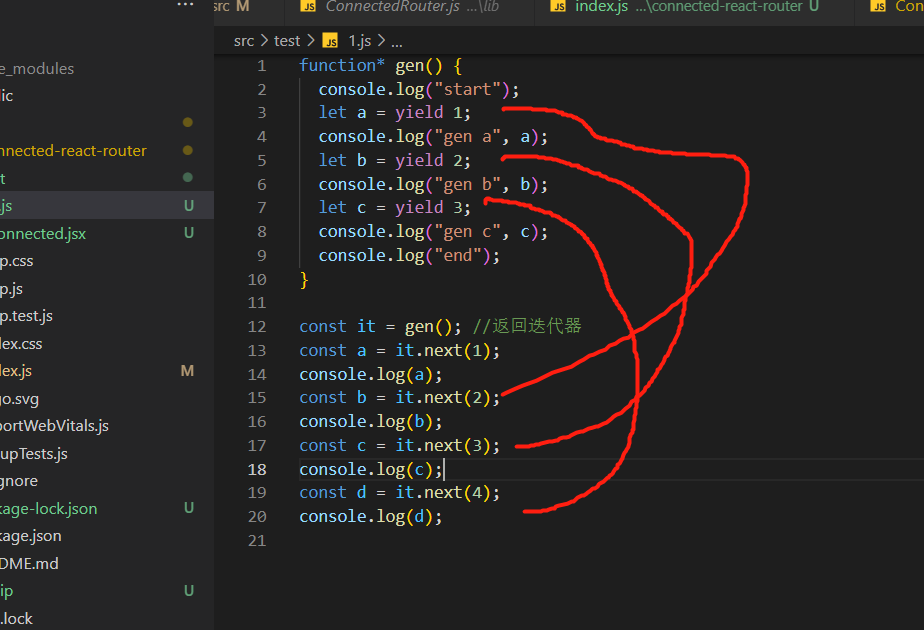Click the breadcrumb chevron after 'test'
Screen dimensions: 924x630
click(x=311, y=41)
